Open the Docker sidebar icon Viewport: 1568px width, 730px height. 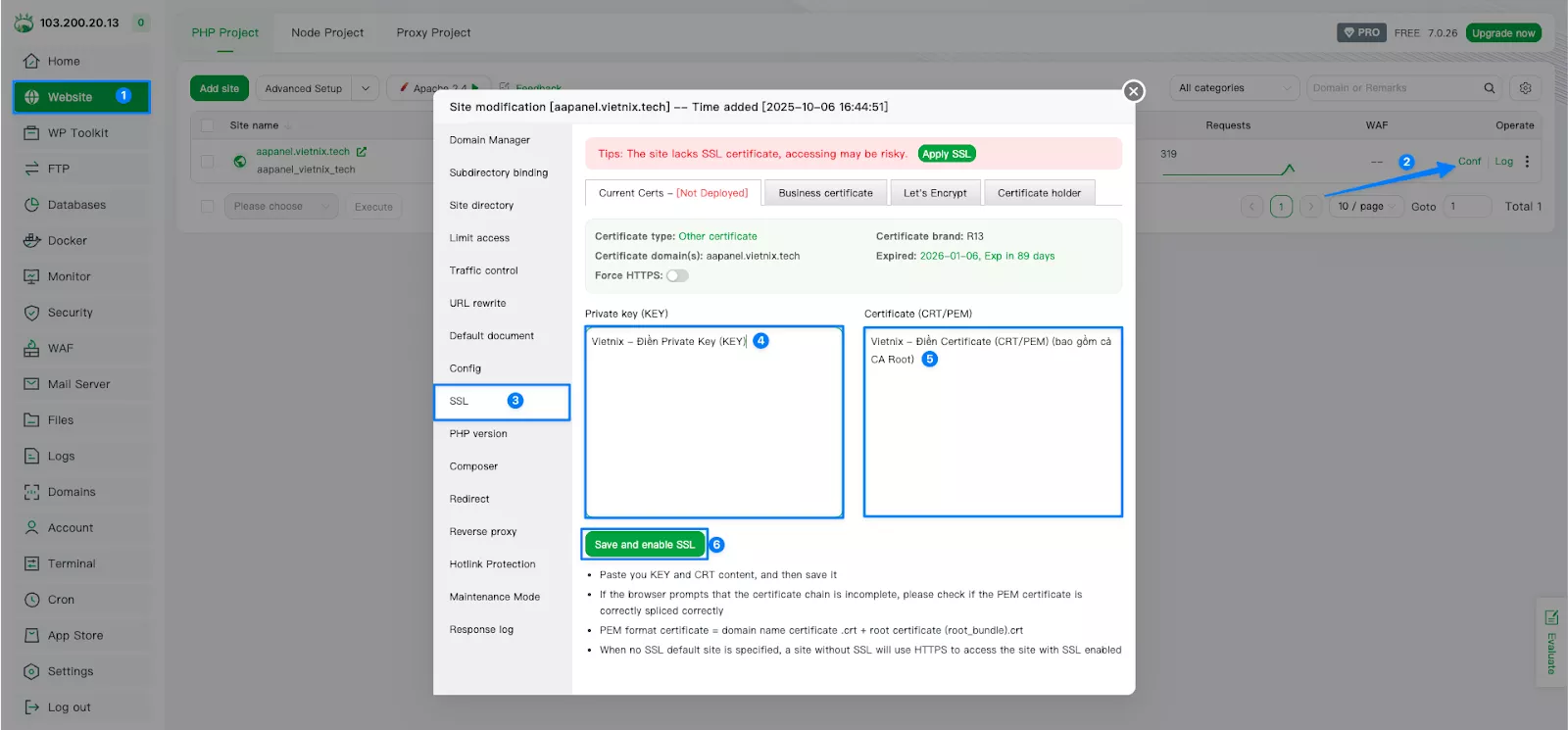point(31,240)
